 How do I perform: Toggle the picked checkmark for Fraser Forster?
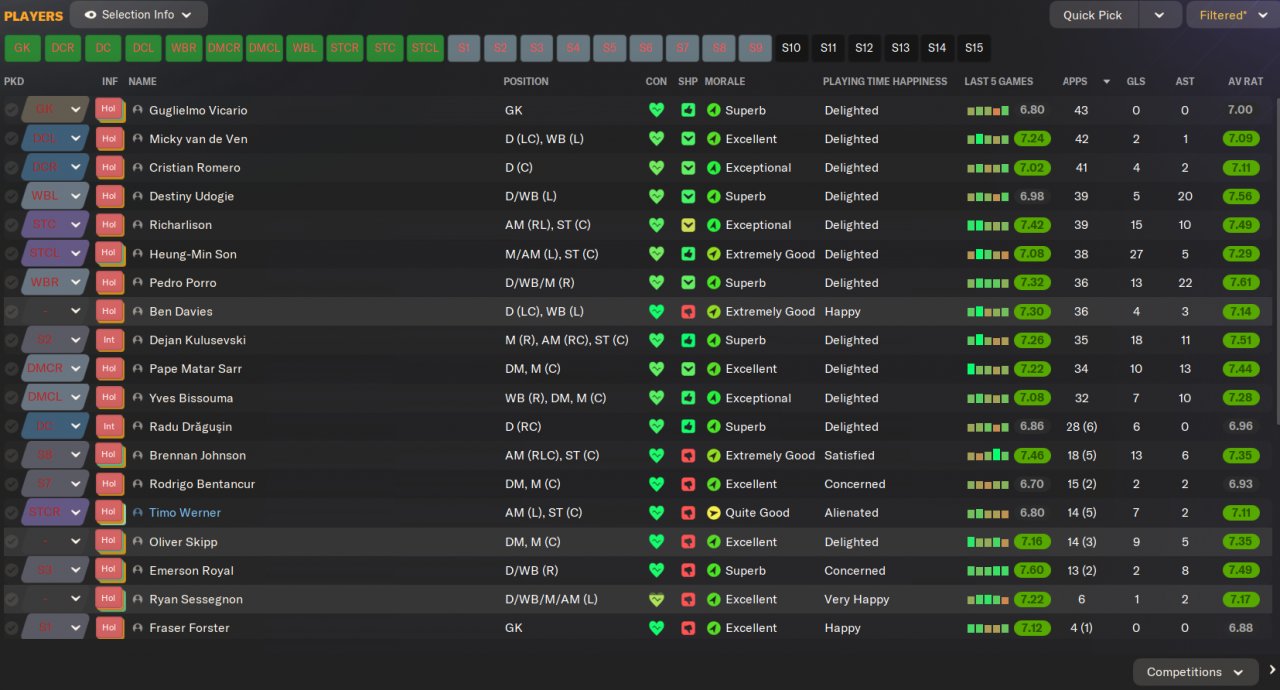pos(11,628)
